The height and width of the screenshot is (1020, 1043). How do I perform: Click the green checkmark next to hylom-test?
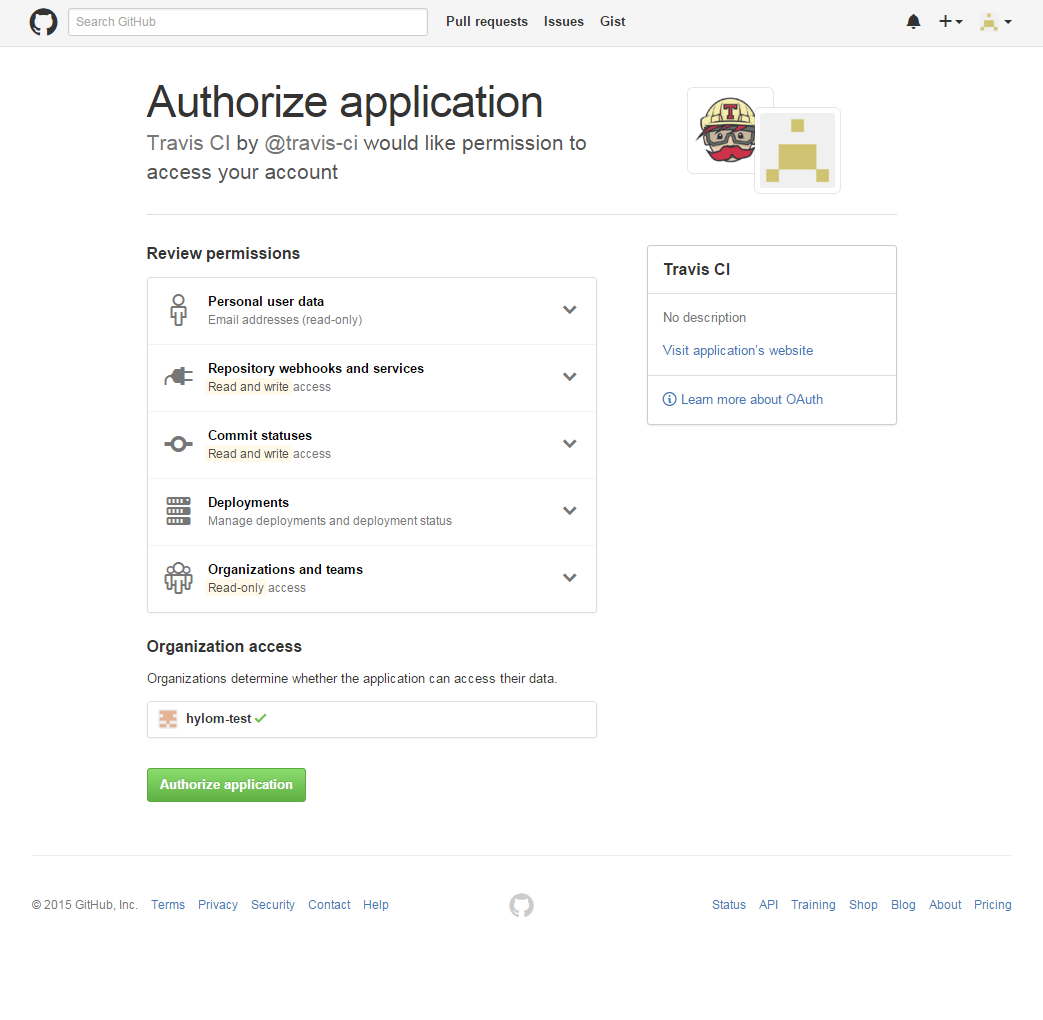click(x=261, y=719)
